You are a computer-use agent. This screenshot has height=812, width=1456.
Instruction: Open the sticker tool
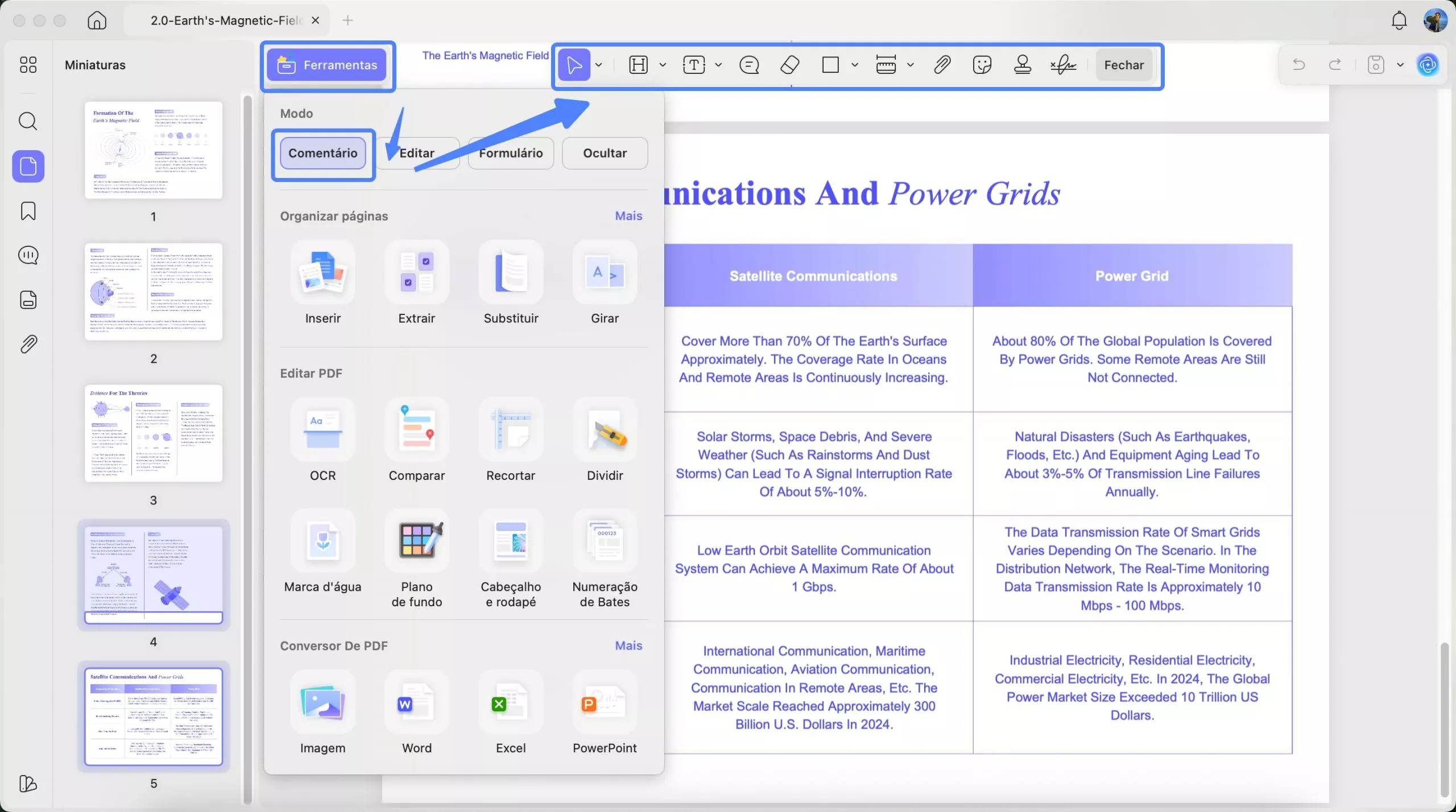tap(982, 65)
